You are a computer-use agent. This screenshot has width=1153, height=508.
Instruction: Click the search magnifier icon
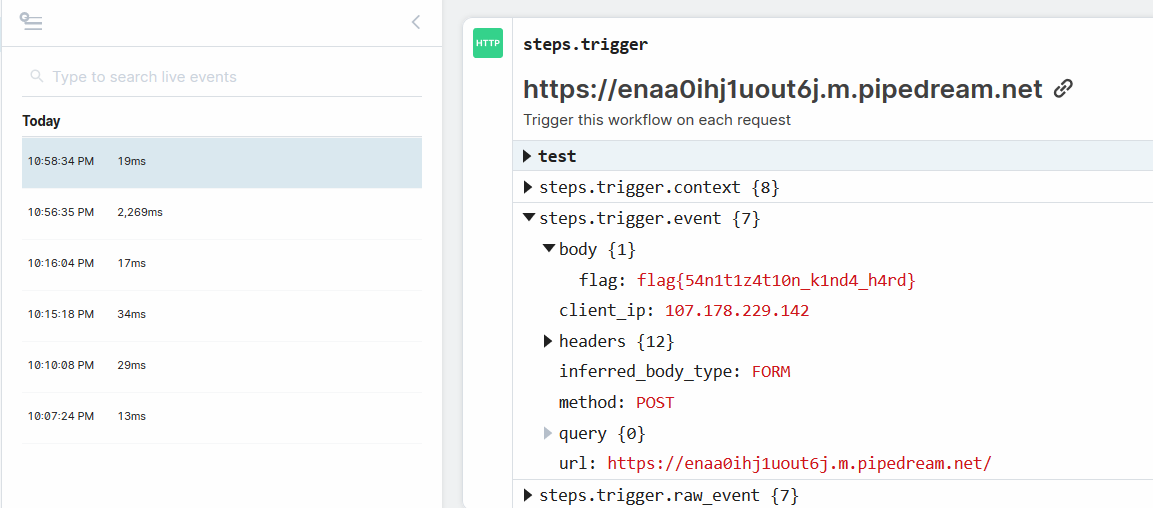35,76
